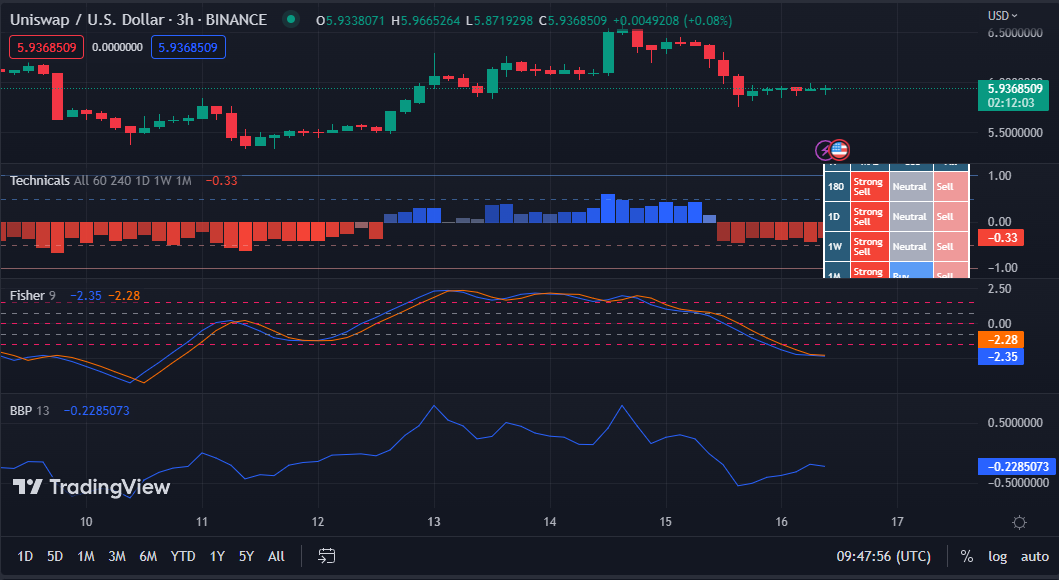Screen dimensions: 1059x580
Task: Click the US flag economic event icon
Action: (840, 150)
